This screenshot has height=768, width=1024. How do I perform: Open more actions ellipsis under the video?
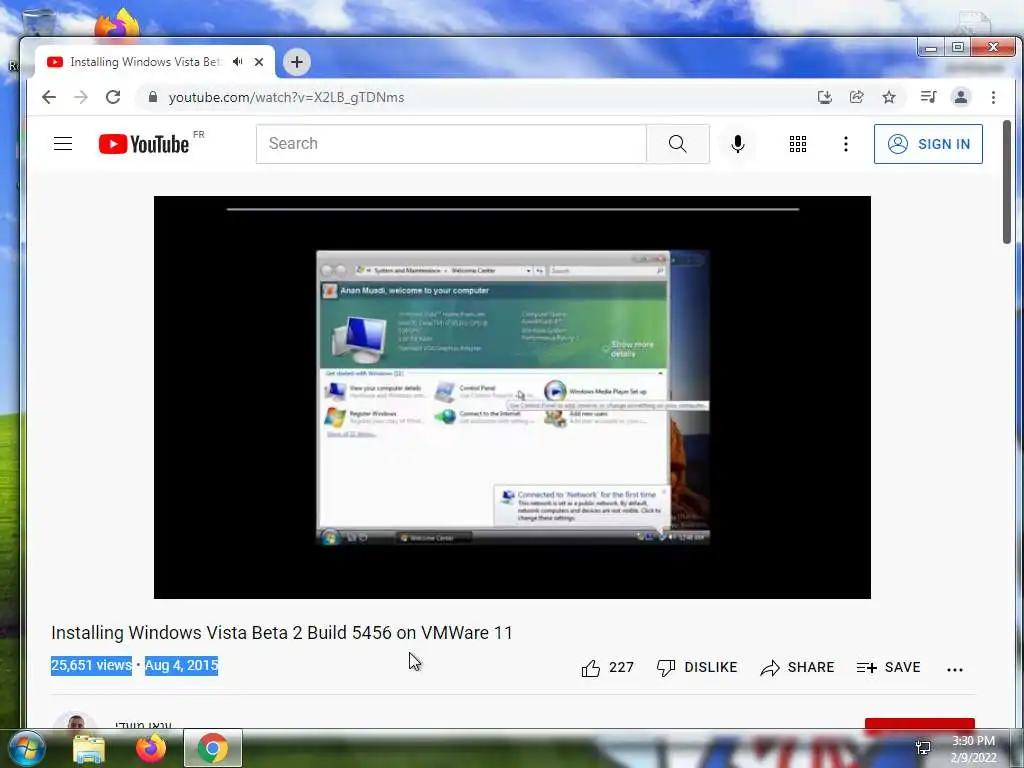955,669
